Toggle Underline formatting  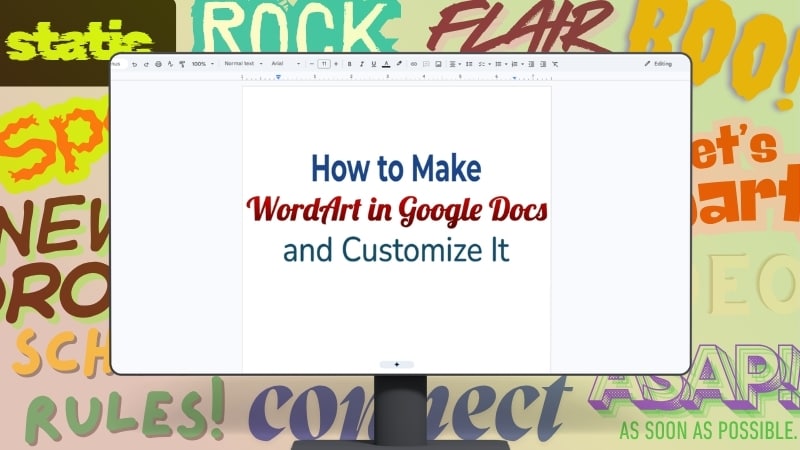[374, 64]
